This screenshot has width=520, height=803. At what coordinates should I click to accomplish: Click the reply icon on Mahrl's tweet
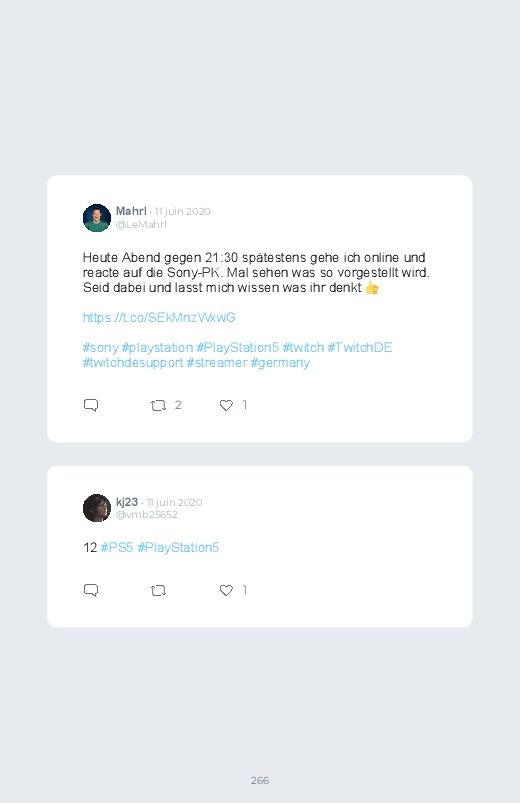click(91, 405)
